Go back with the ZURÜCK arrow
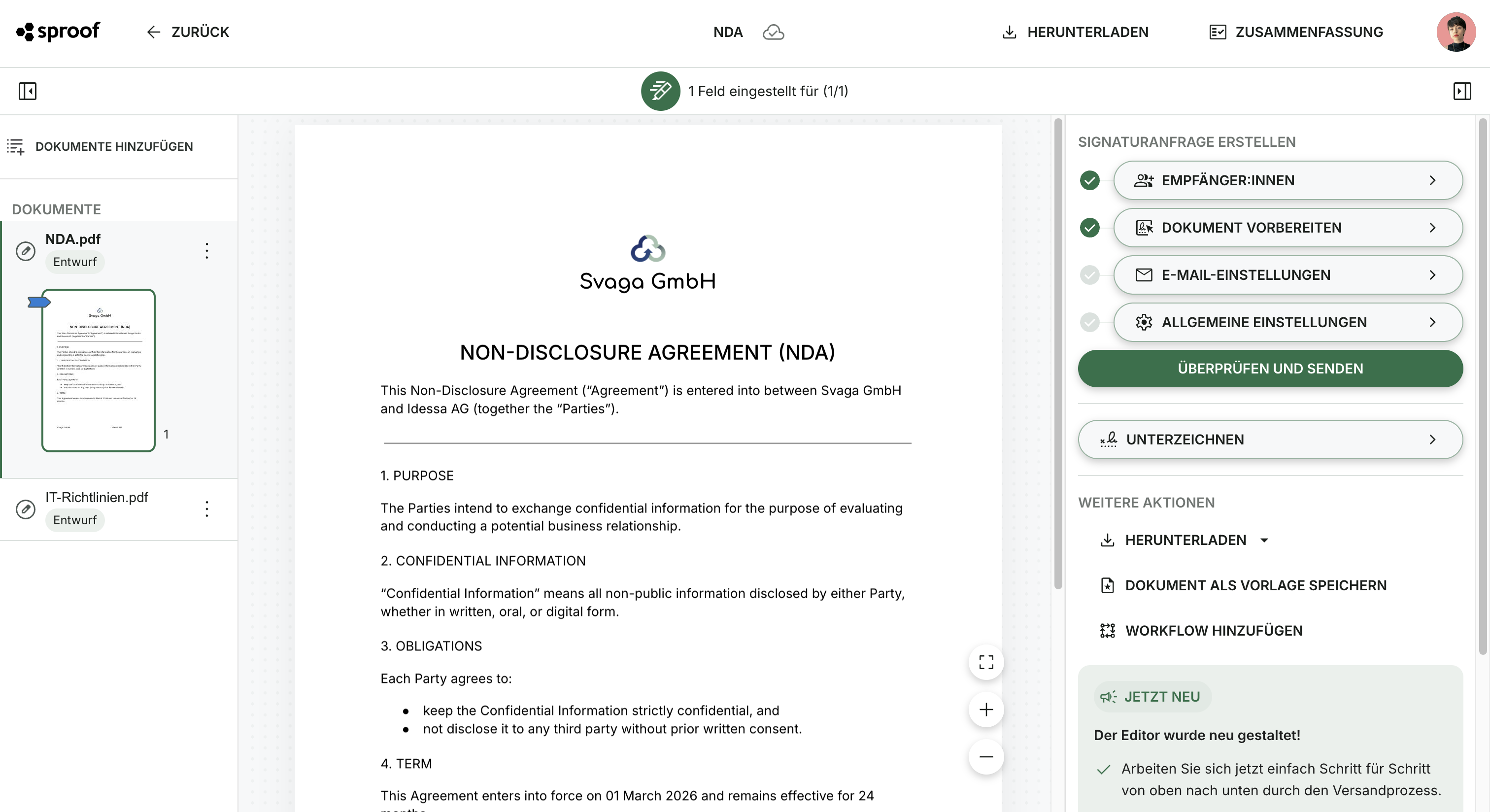This screenshot has height=812, width=1490. point(187,33)
